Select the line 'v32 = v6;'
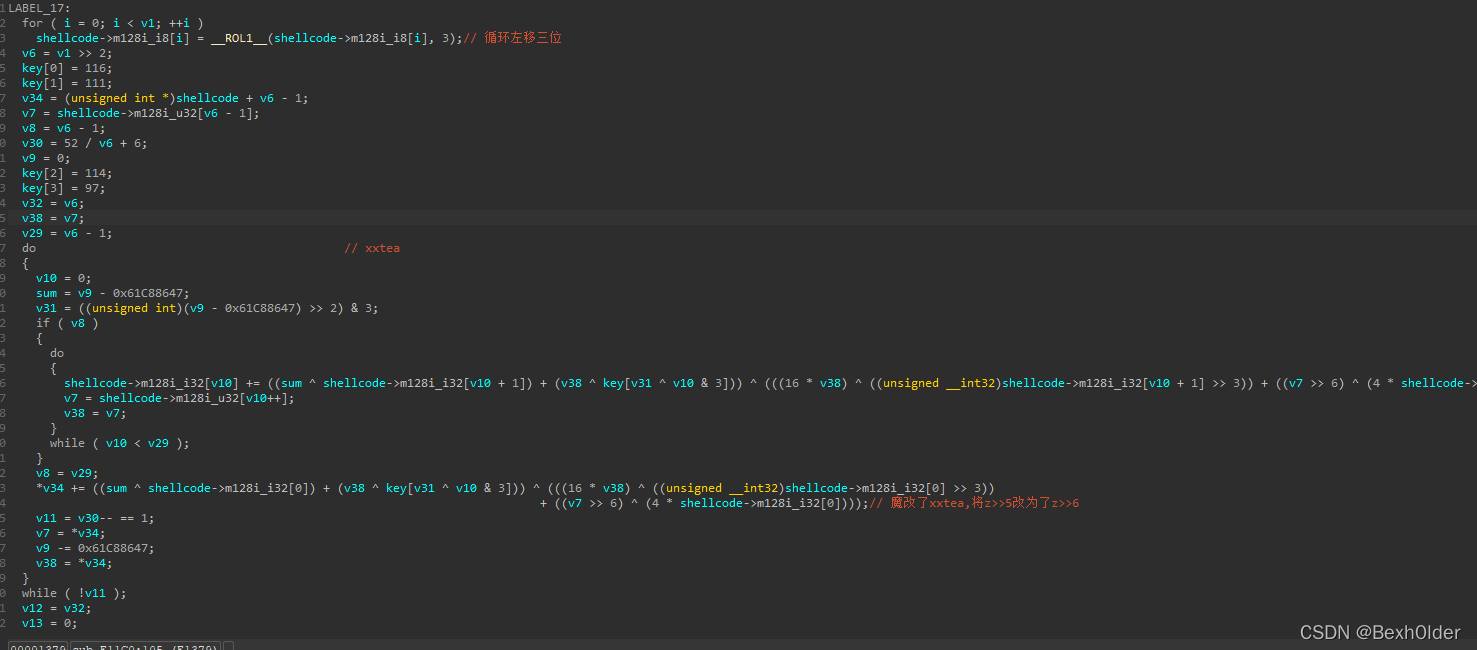The width and height of the screenshot is (1477, 650). coord(53,203)
